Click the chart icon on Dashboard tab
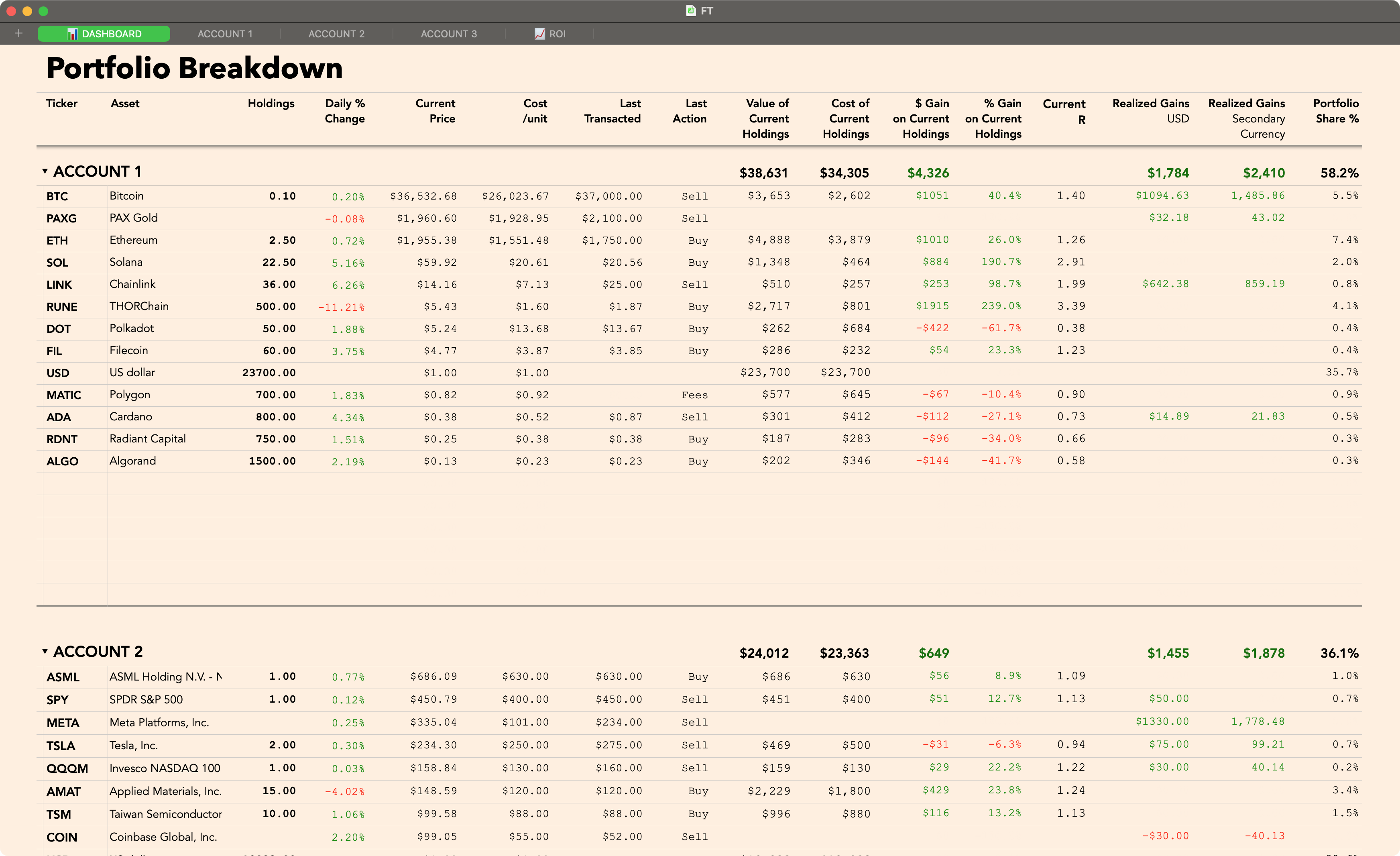 pos(72,34)
